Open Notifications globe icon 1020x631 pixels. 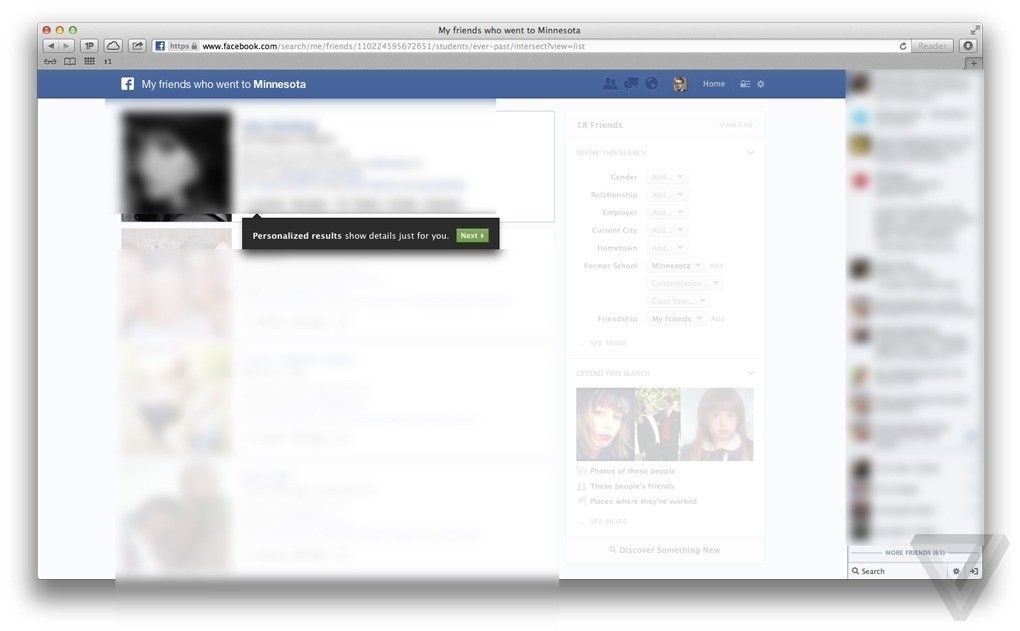(651, 84)
